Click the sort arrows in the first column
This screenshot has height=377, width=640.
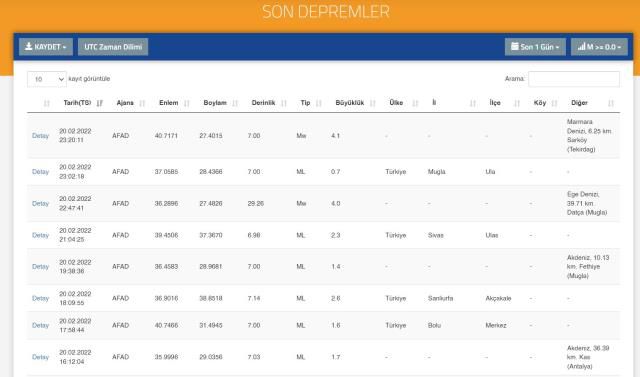(47, 103)
